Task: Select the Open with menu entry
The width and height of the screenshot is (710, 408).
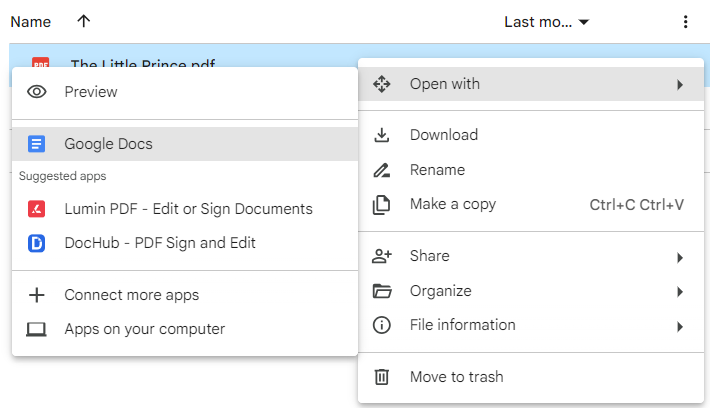Action: click(x=445, y=84)
